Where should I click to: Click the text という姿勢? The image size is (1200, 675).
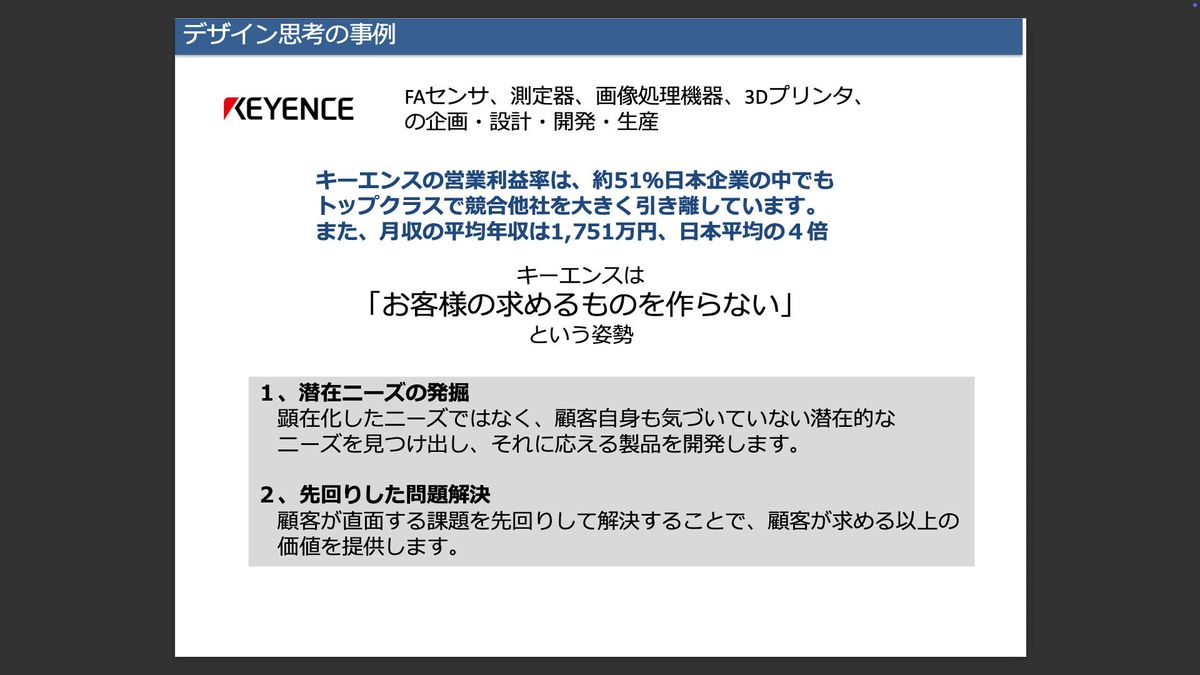point(581,335)
